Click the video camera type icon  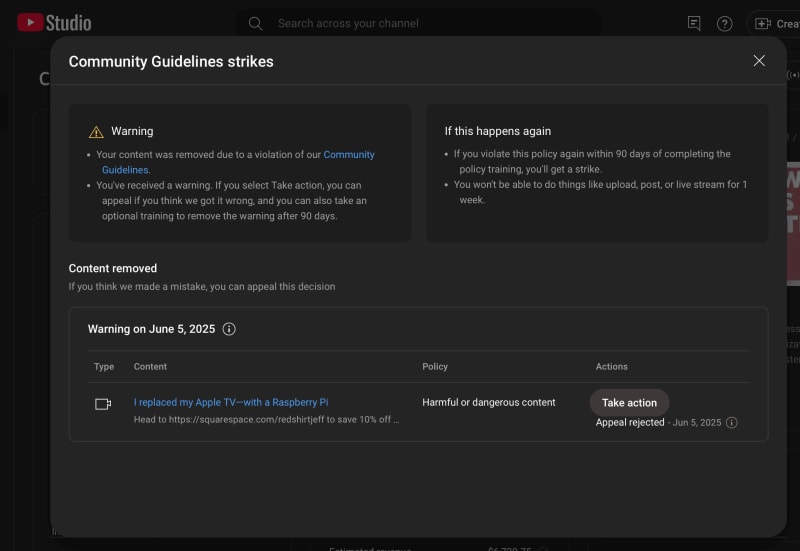[x=103, y=403]
